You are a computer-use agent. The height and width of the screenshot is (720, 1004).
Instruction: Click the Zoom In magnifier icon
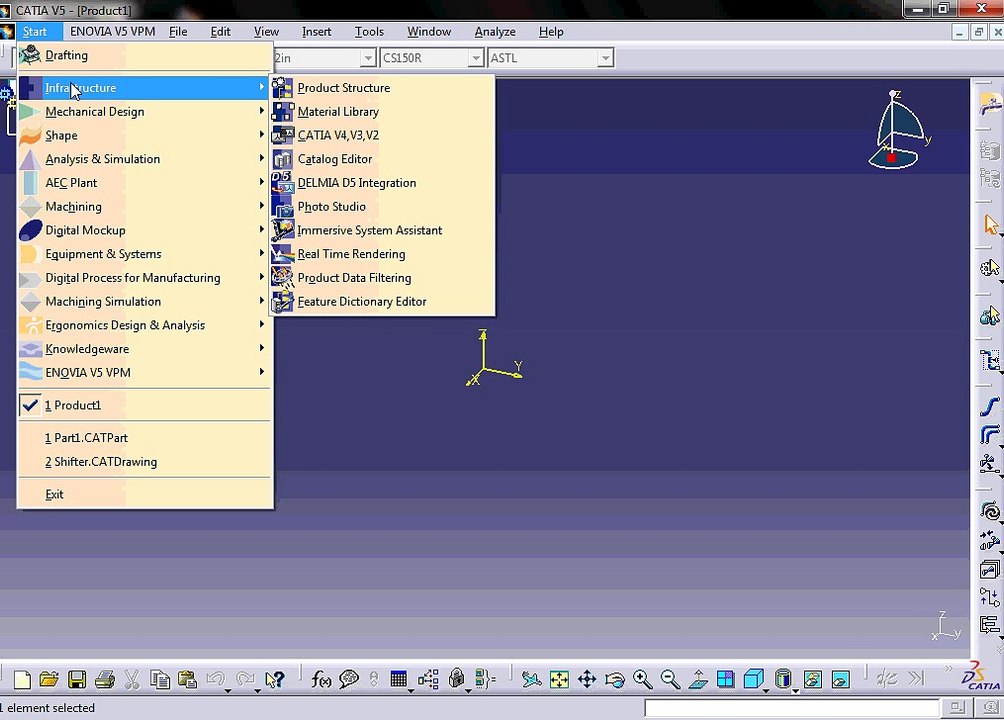[x=642, y=679]
